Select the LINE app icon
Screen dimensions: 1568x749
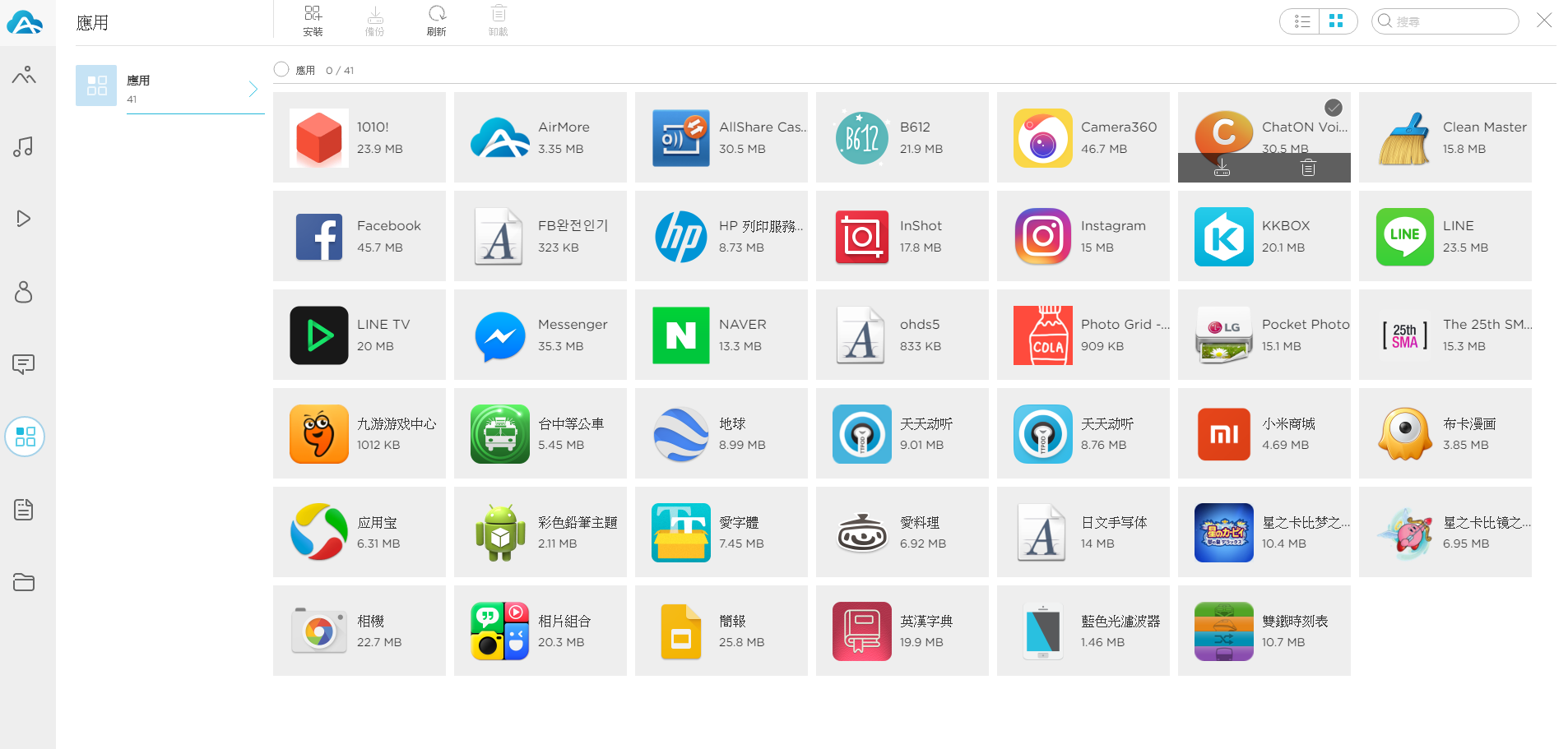(x=1405, y=237)
